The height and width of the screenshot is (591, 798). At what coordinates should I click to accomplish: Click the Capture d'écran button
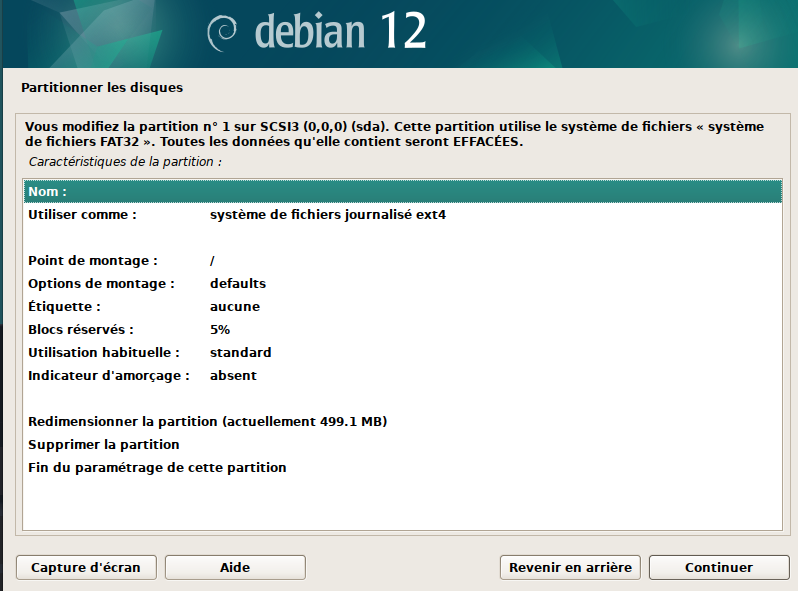click(x=86, y=567)
